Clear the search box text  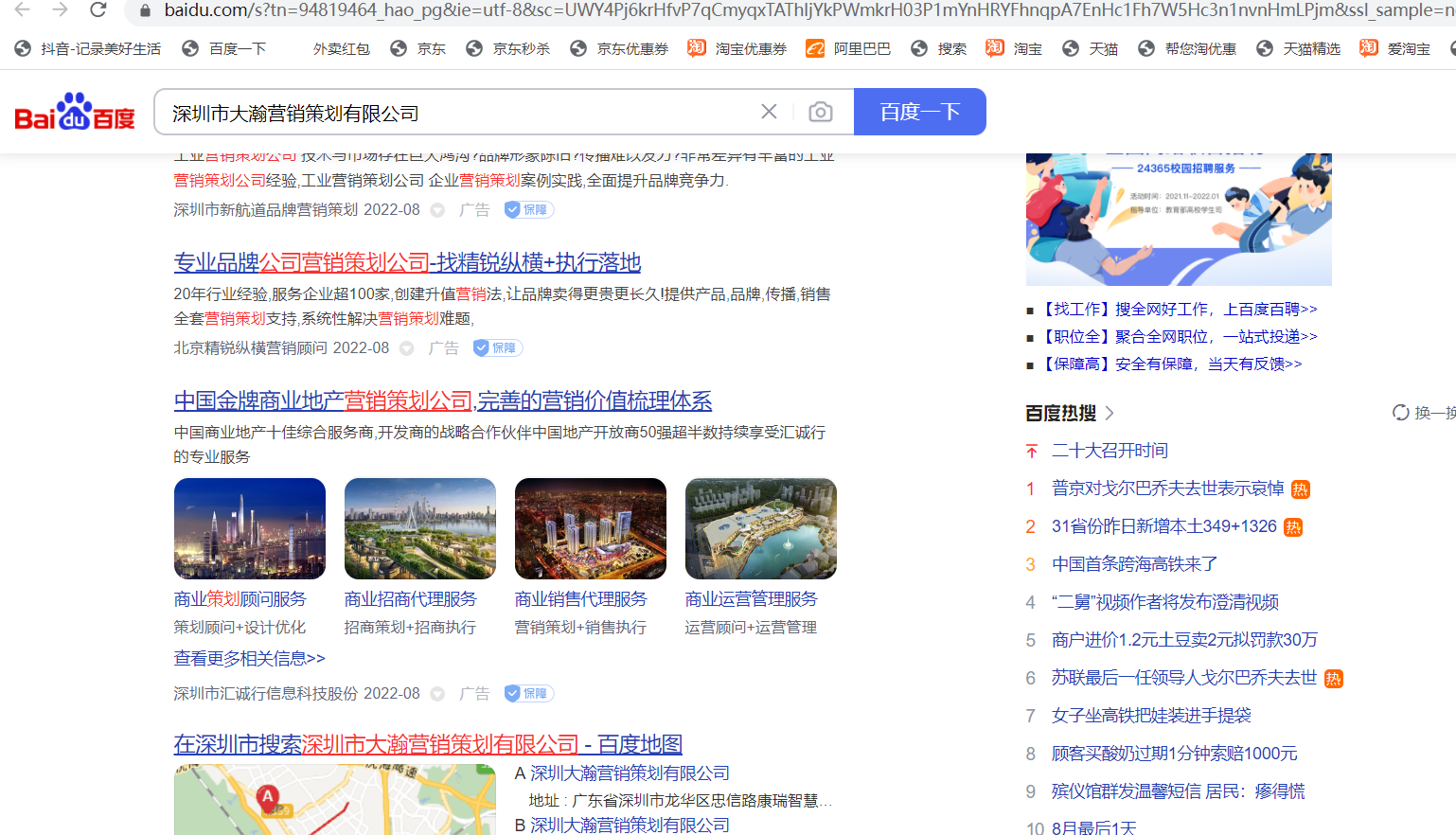[769, 112]
